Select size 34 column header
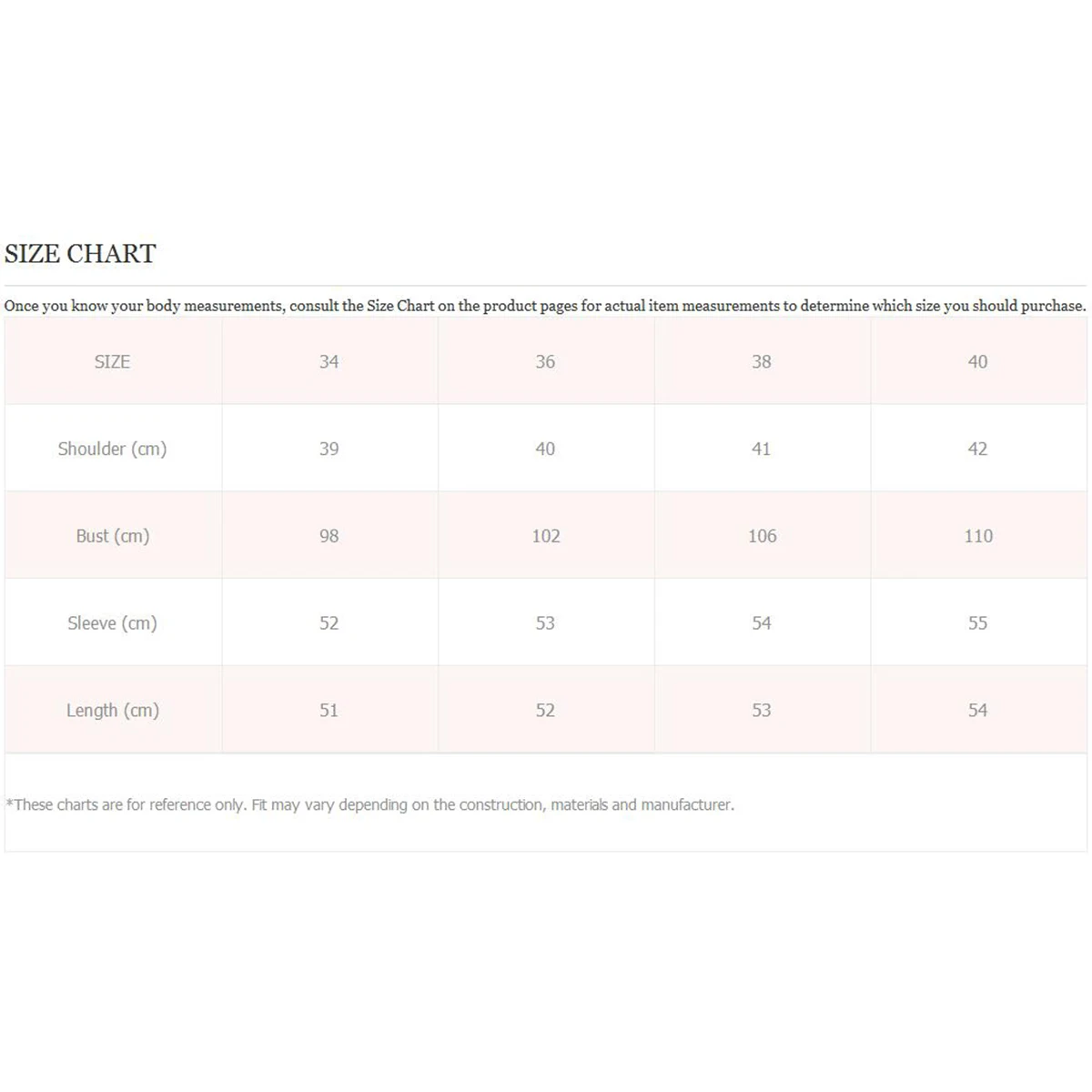This screenshot has width=1092, height=1092. point(329,361)
